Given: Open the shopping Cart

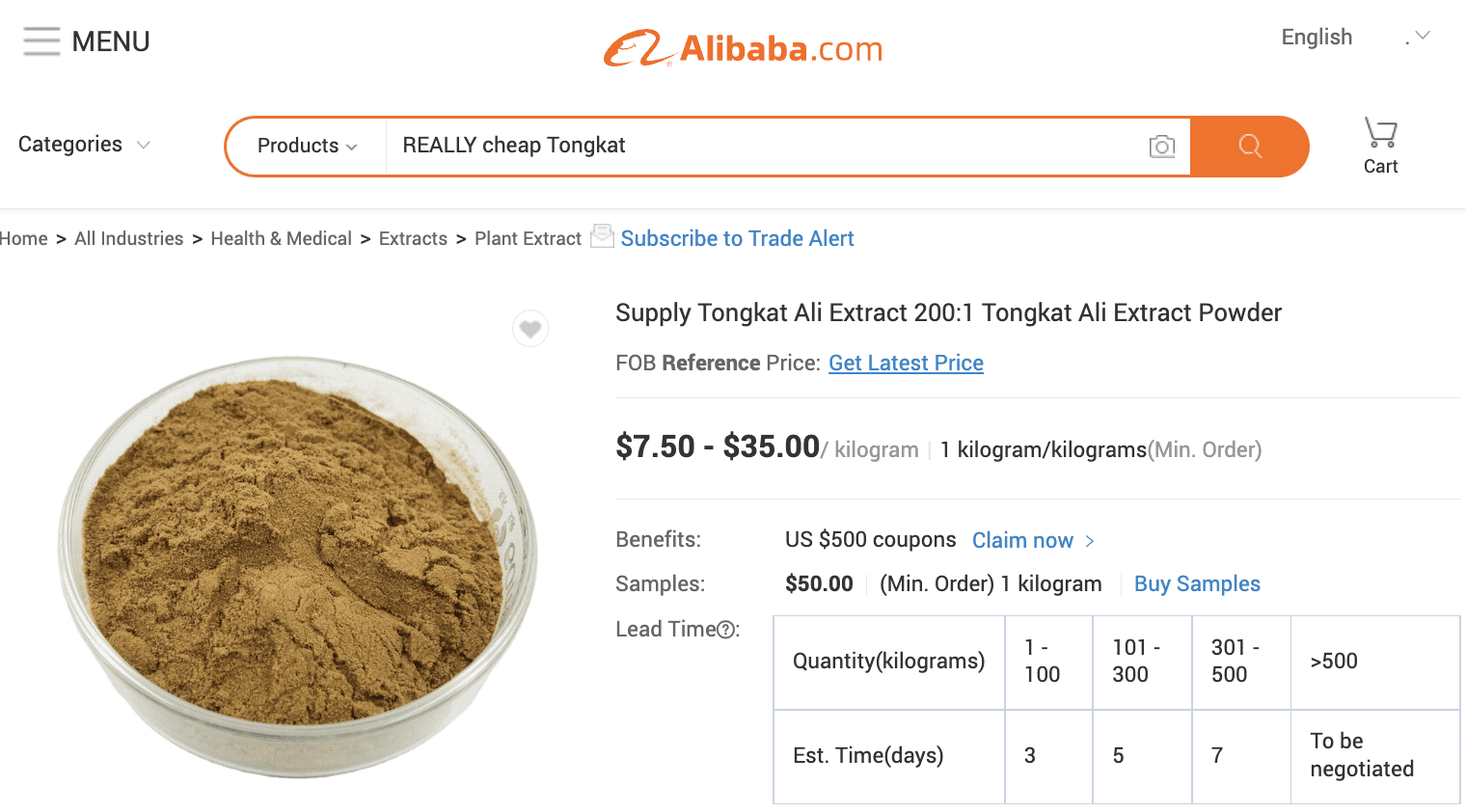Looking at the screenshot, I should pos(1380,143).
